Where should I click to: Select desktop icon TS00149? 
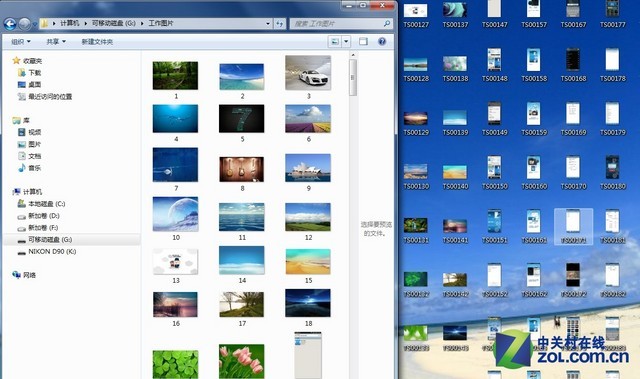[494, 119]
